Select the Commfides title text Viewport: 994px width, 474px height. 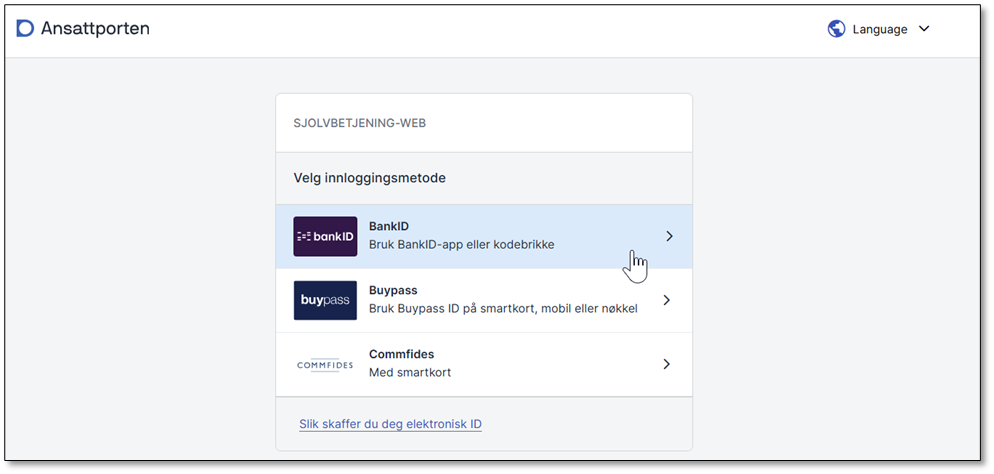coord(401,354)
